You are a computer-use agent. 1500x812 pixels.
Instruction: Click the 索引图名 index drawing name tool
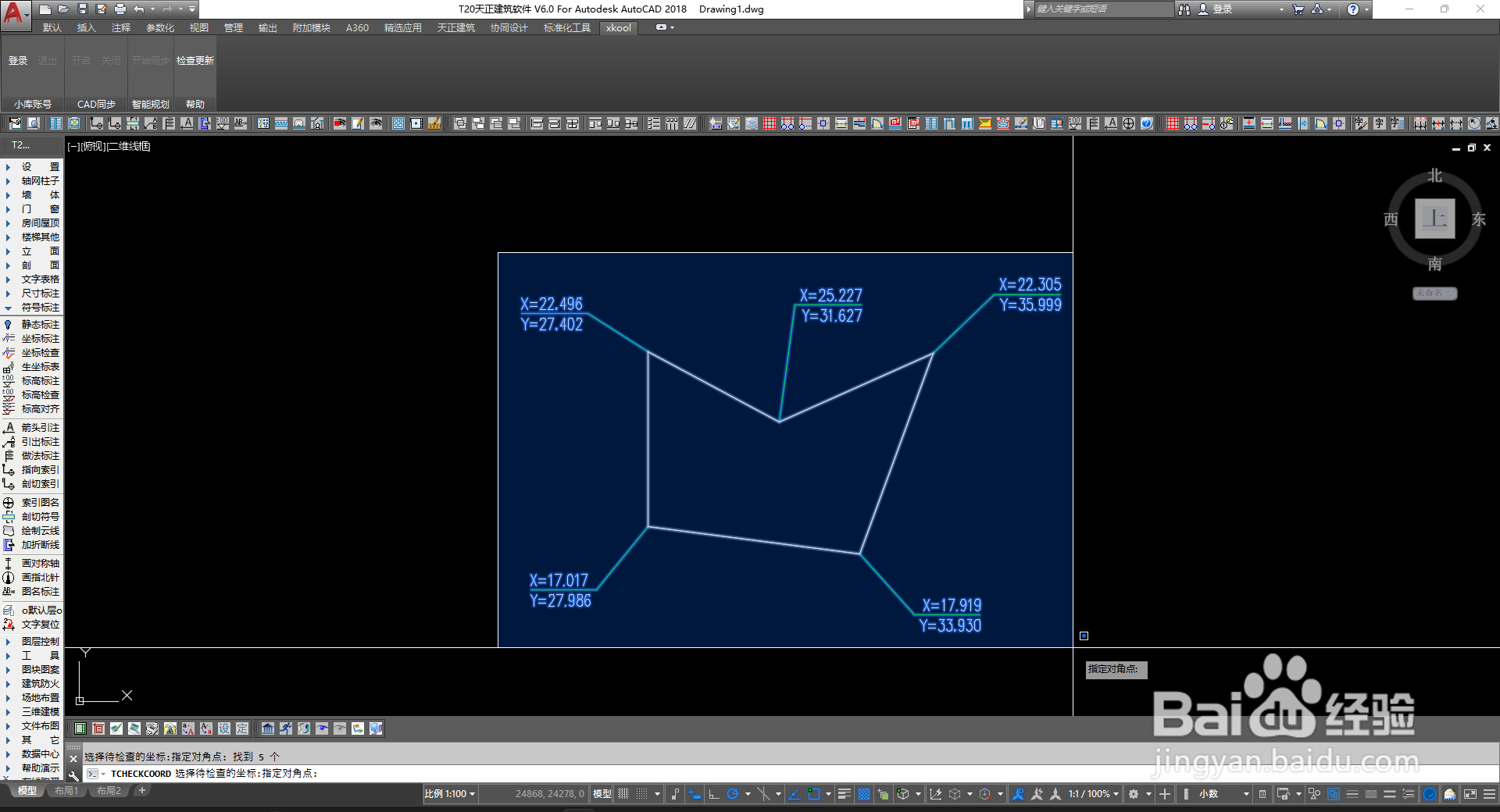click(31, 503)
